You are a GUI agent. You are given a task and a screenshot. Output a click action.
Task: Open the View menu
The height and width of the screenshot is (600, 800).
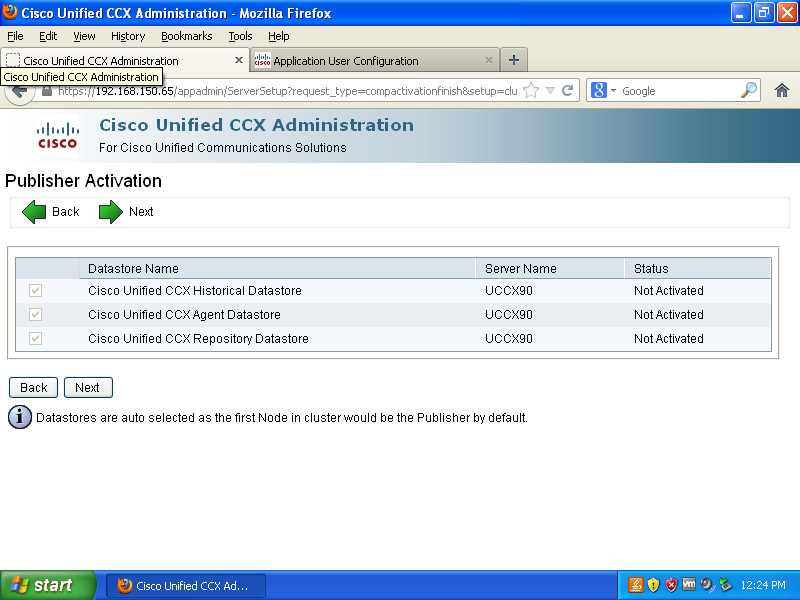84,36
